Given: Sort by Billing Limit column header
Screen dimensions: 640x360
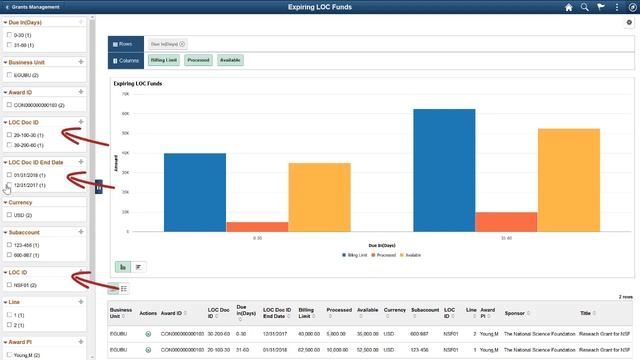Looking at the screenshot, I should click(x=306, y=313).
